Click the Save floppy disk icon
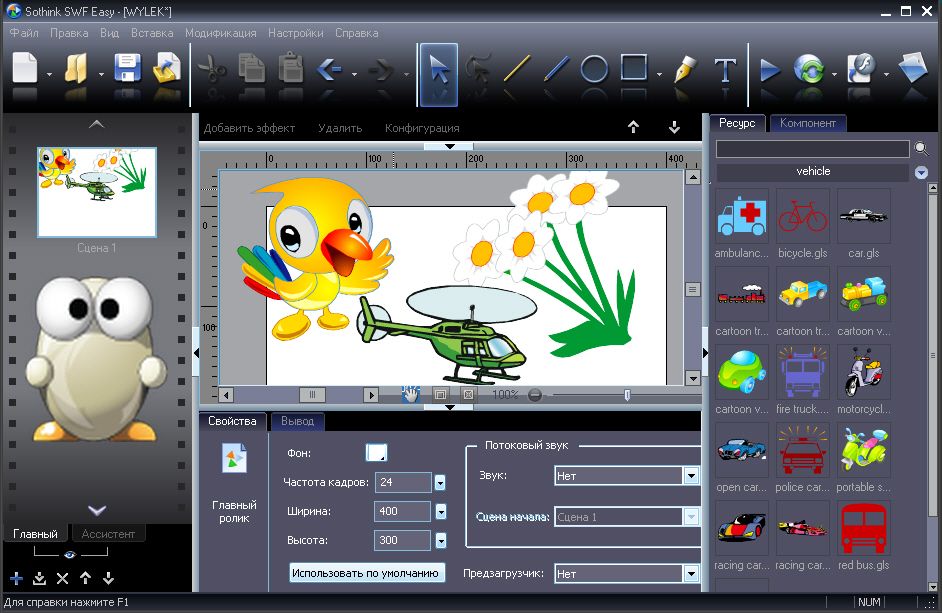 click(x=128, y=70)
